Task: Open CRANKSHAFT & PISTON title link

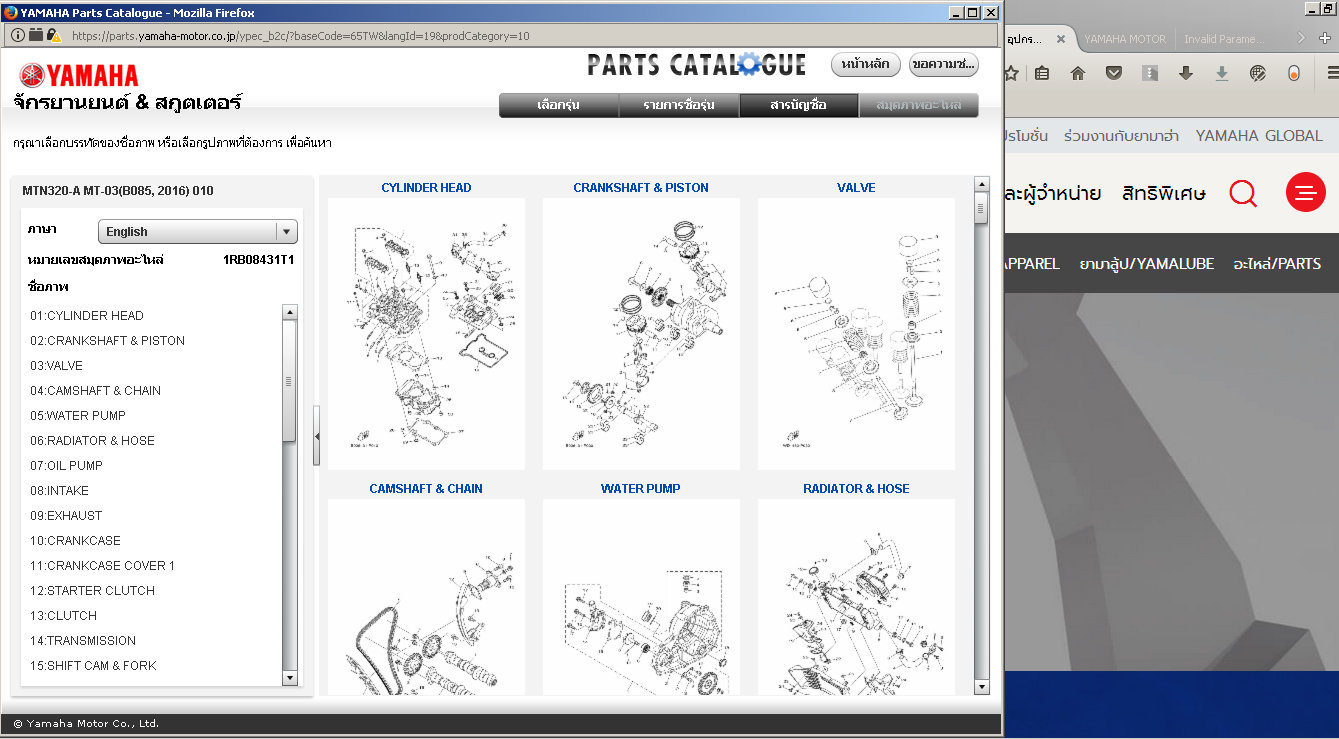Action: click(x=641, y=188)
